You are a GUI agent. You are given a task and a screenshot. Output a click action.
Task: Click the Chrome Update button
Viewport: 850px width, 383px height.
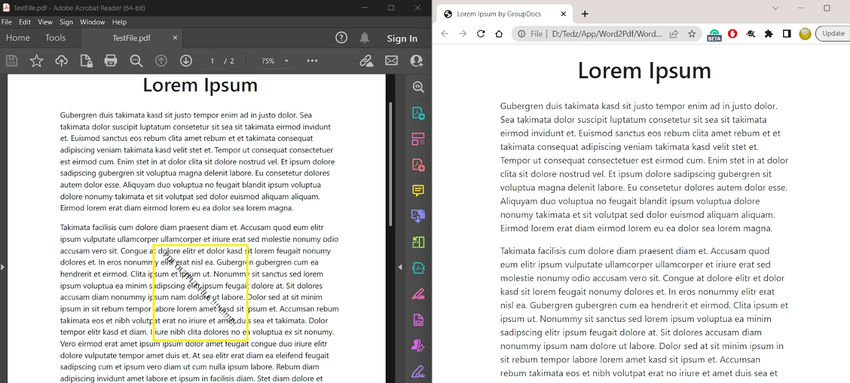834,34
